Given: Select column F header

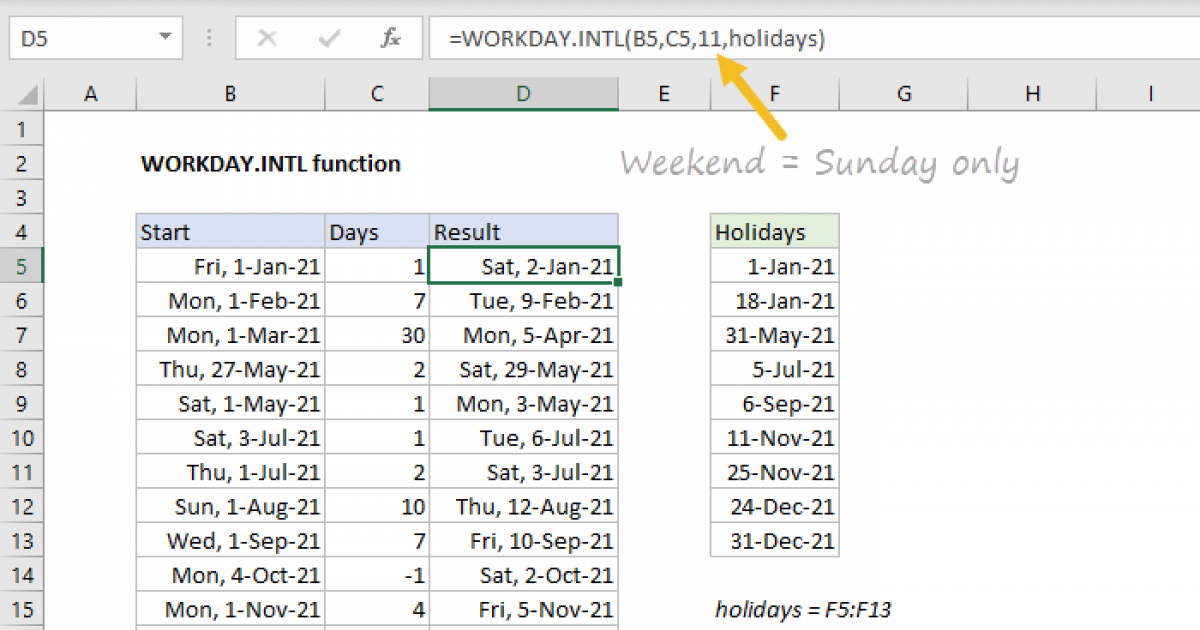Looking at the screenshot, I should [774, 93].
